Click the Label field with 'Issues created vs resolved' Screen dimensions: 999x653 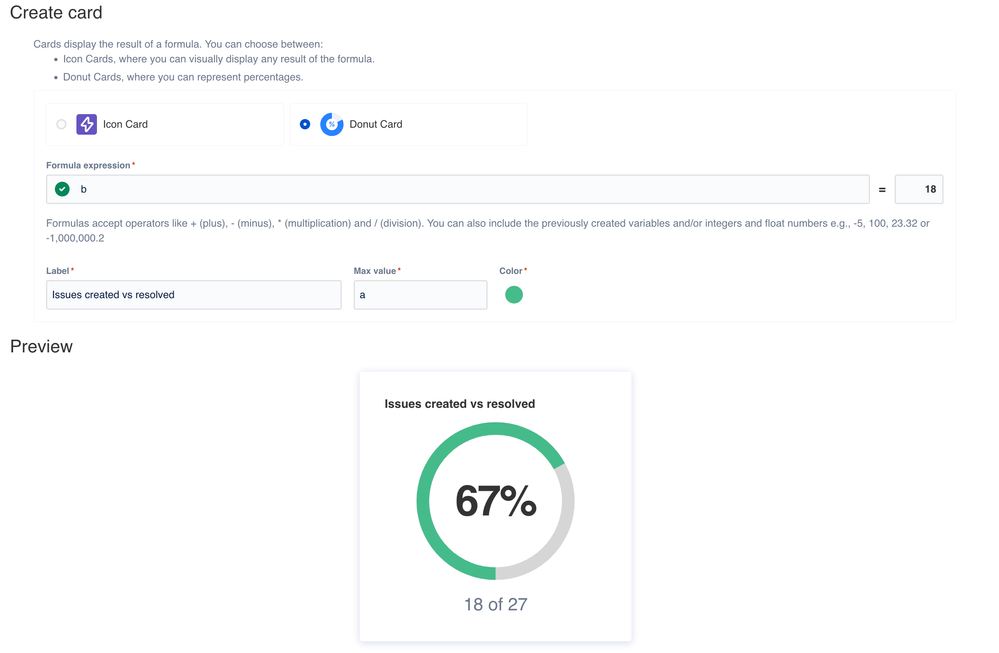coord(194,295)
